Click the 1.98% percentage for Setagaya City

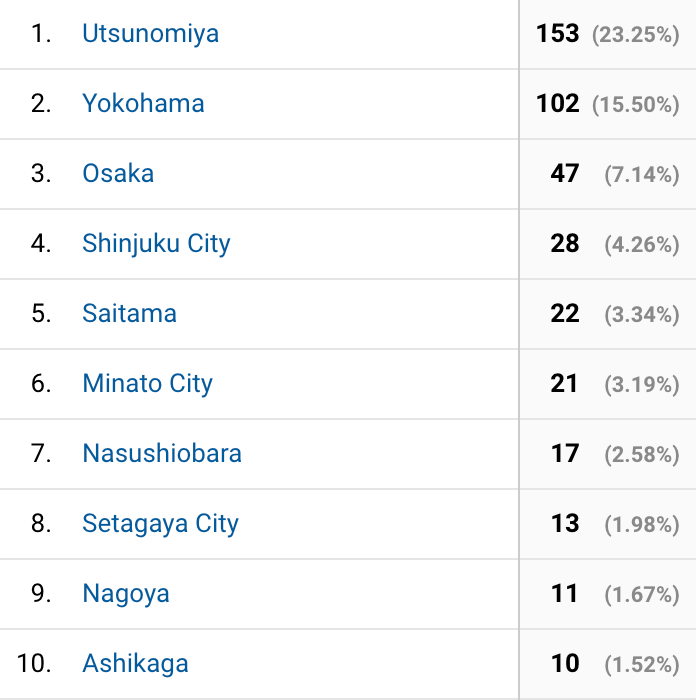point(642,525)
